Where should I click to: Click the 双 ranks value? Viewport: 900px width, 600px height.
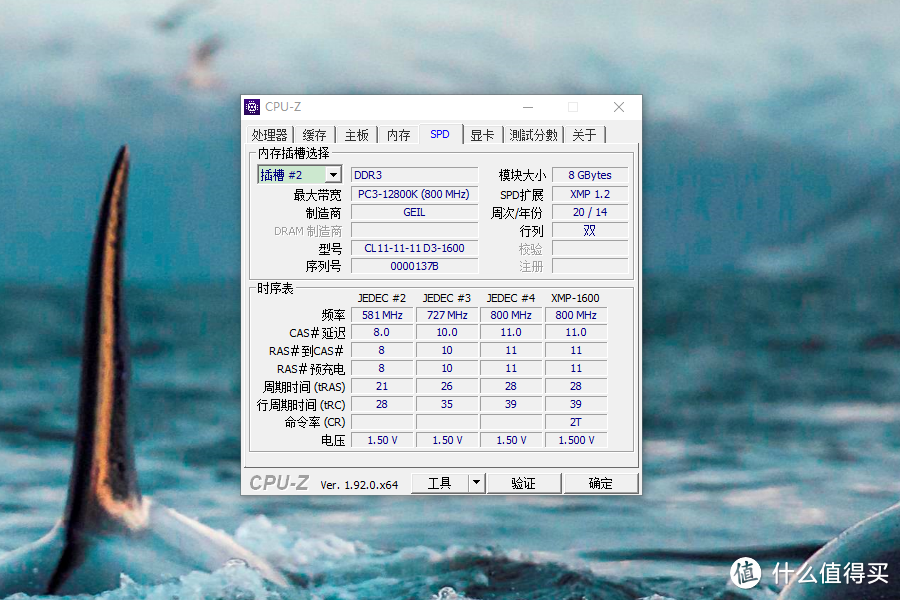(590, 230)
